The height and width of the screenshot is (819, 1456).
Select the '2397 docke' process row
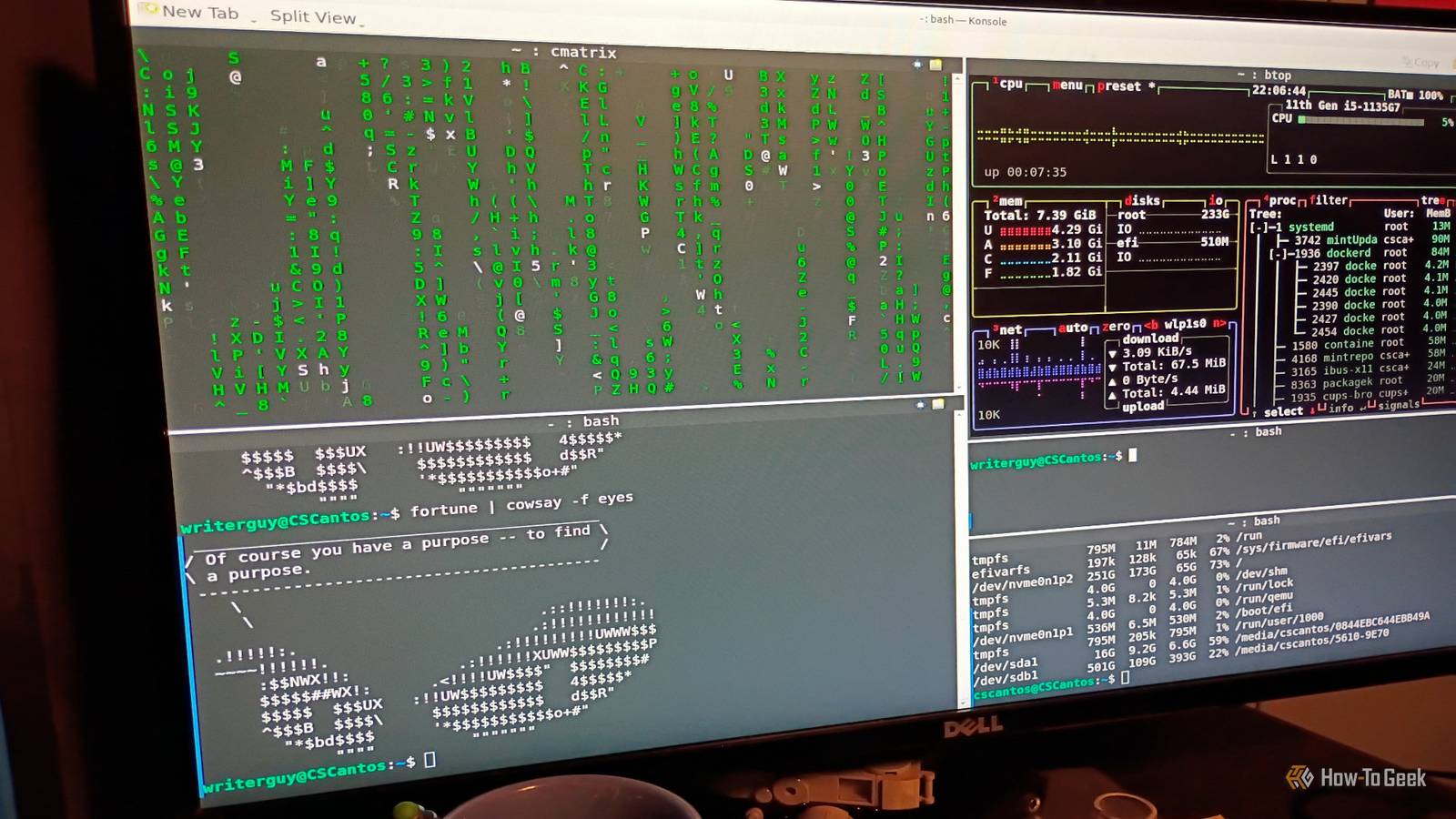(x=1375, y=266)
